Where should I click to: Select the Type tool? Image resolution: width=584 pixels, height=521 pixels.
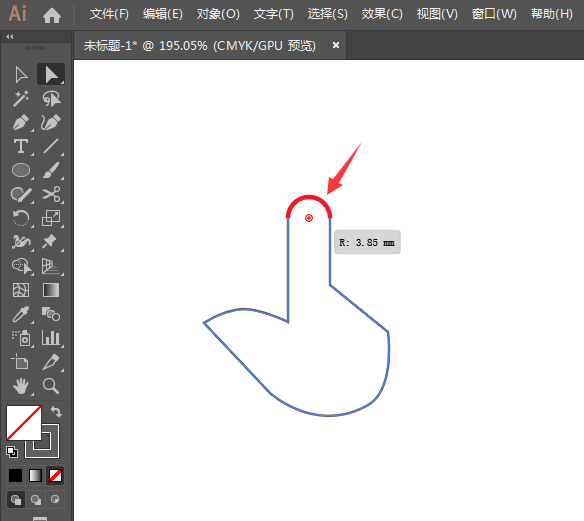point(21,146)
